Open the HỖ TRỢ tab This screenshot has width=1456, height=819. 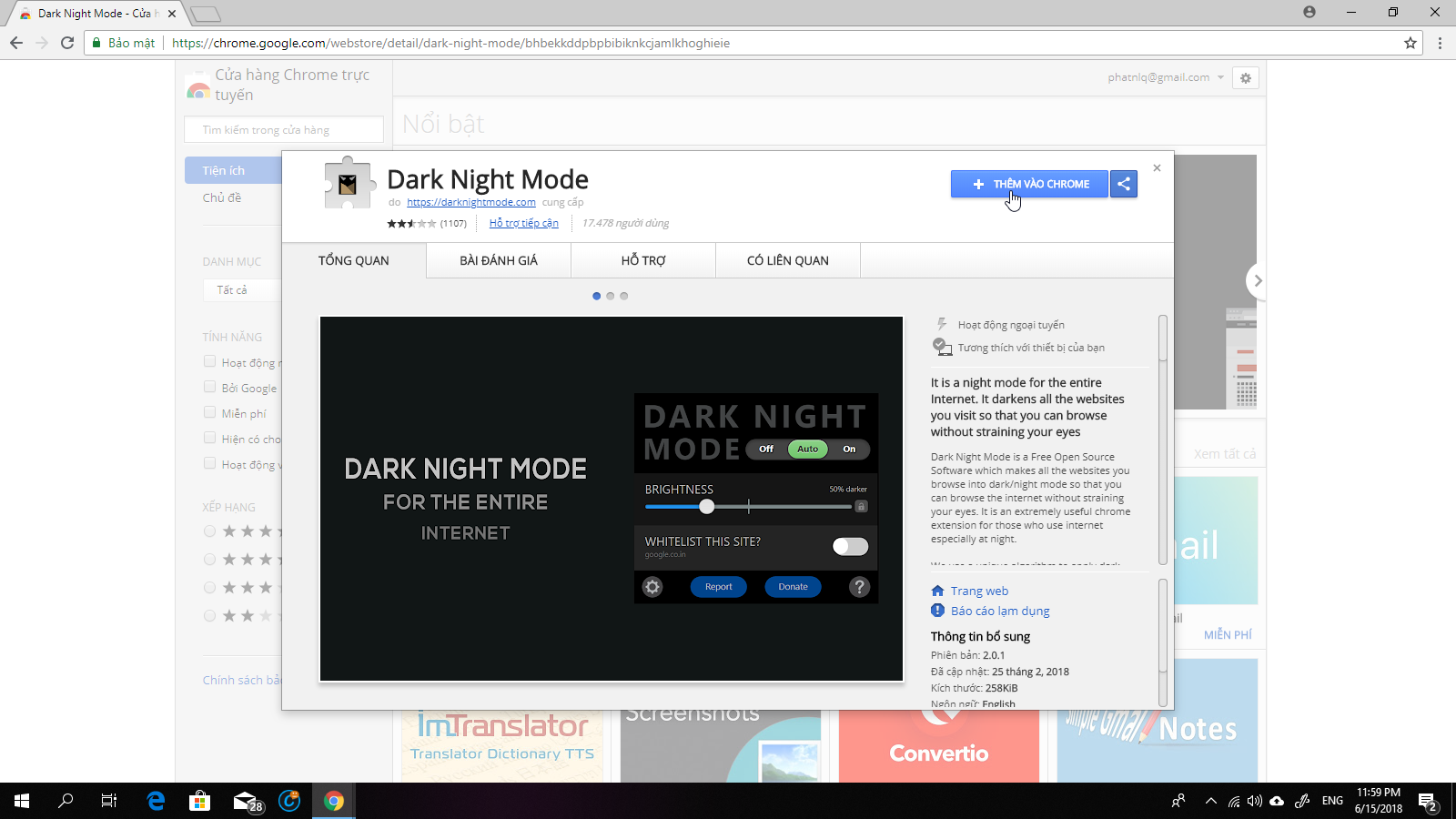(643, 260)
